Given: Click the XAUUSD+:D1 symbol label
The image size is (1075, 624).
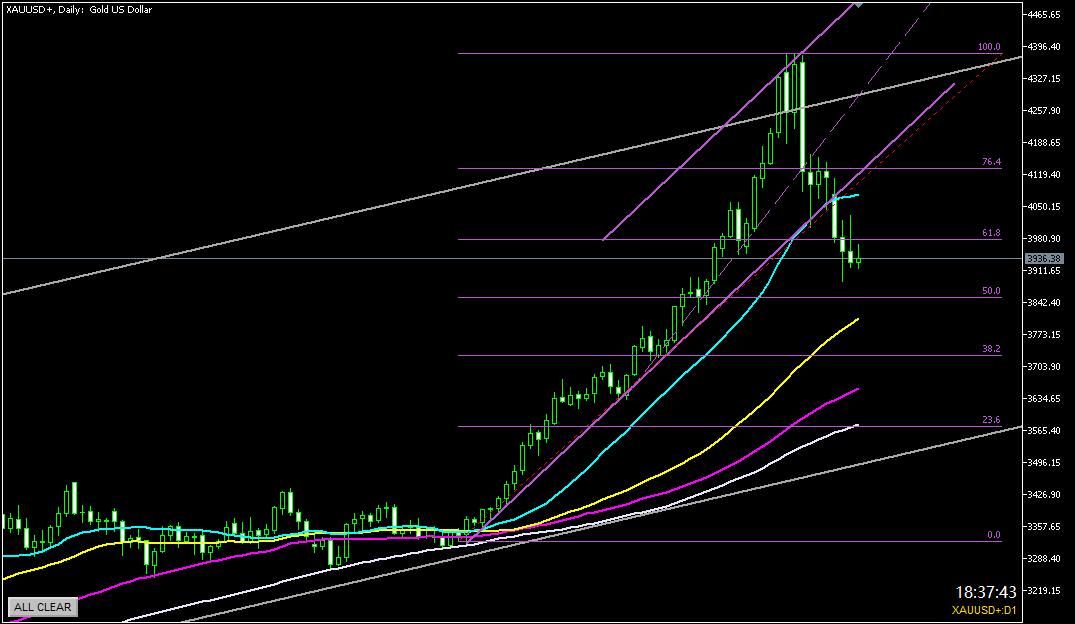Looking at the screenshot, I should pyautogui.click(x=986, y=610).
